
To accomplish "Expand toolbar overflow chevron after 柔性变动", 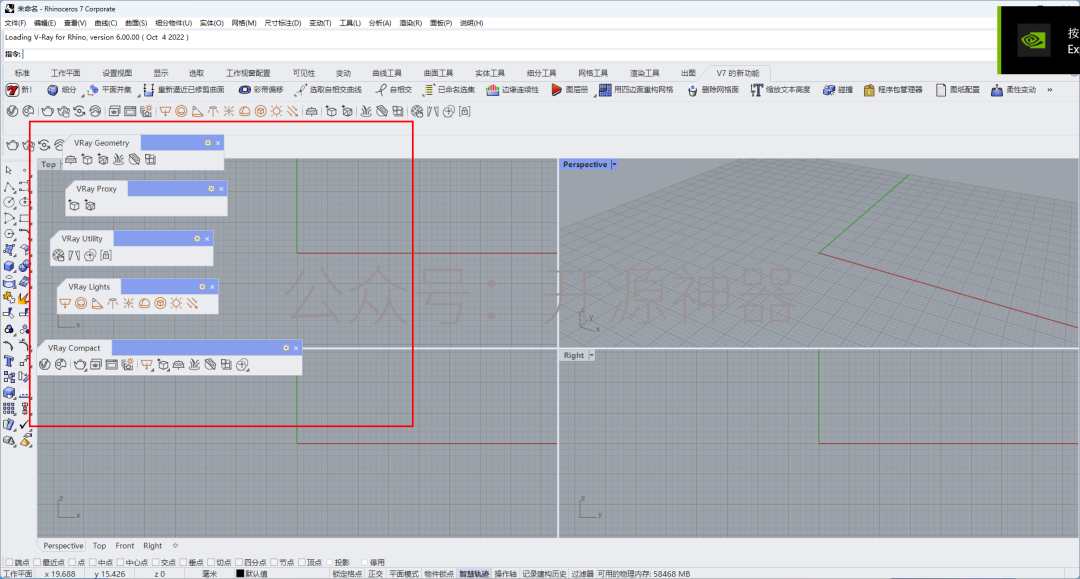I will click(x=1050, y=90).
